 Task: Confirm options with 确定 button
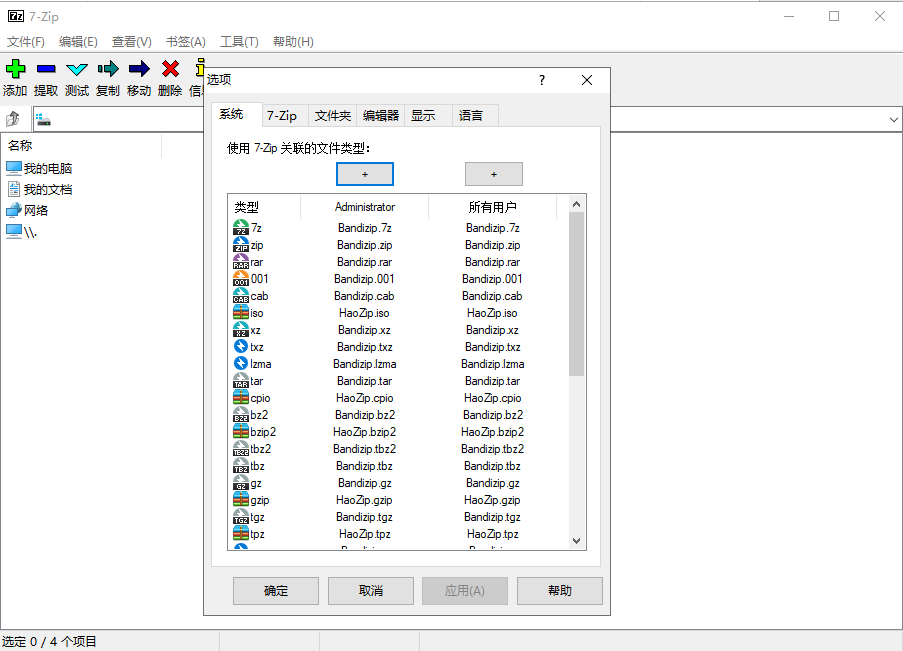coord(275,591)
